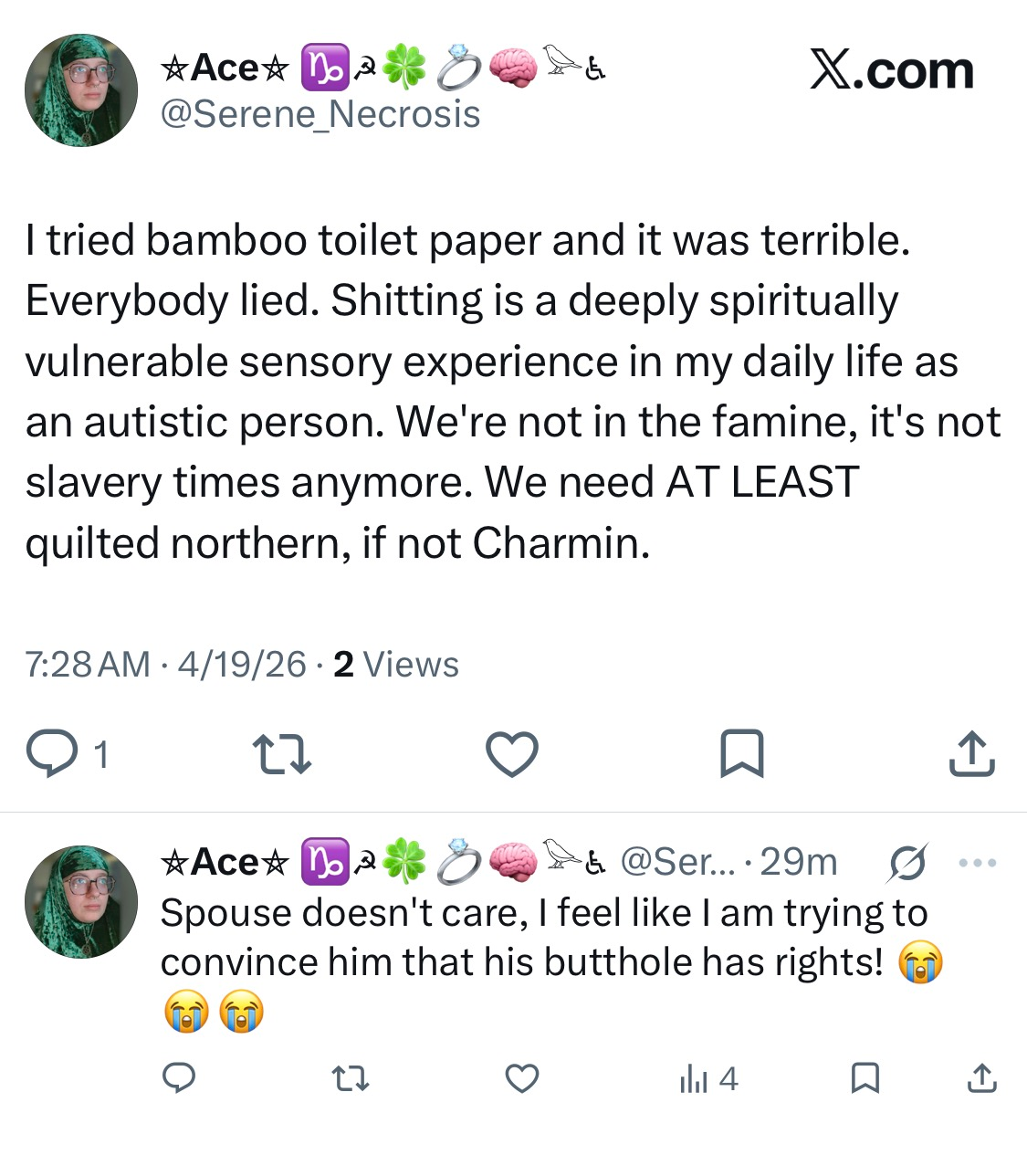Like the "Spouse doesn't care" reply

(521, 1079)
